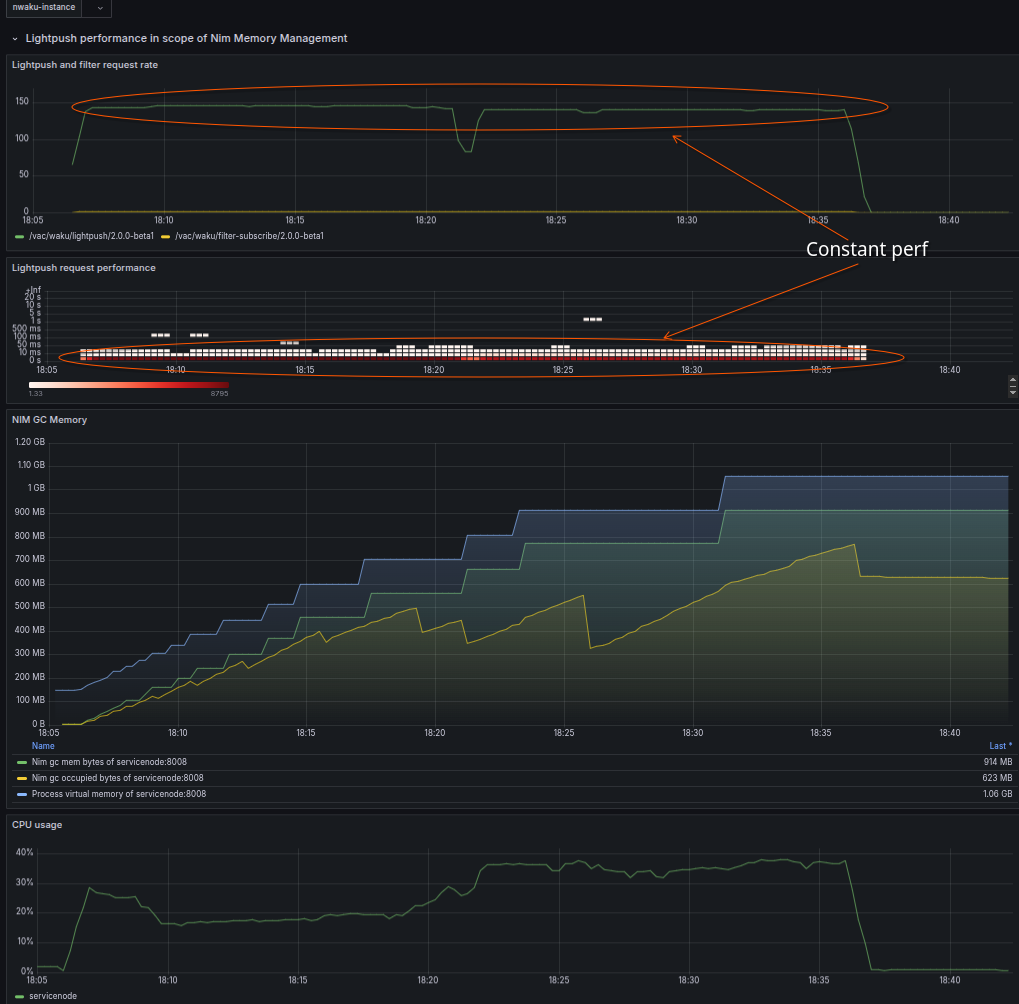Open the NIM GC Memory panel title menu
Screen dimensions: 1019x1004
pos(49,420)
